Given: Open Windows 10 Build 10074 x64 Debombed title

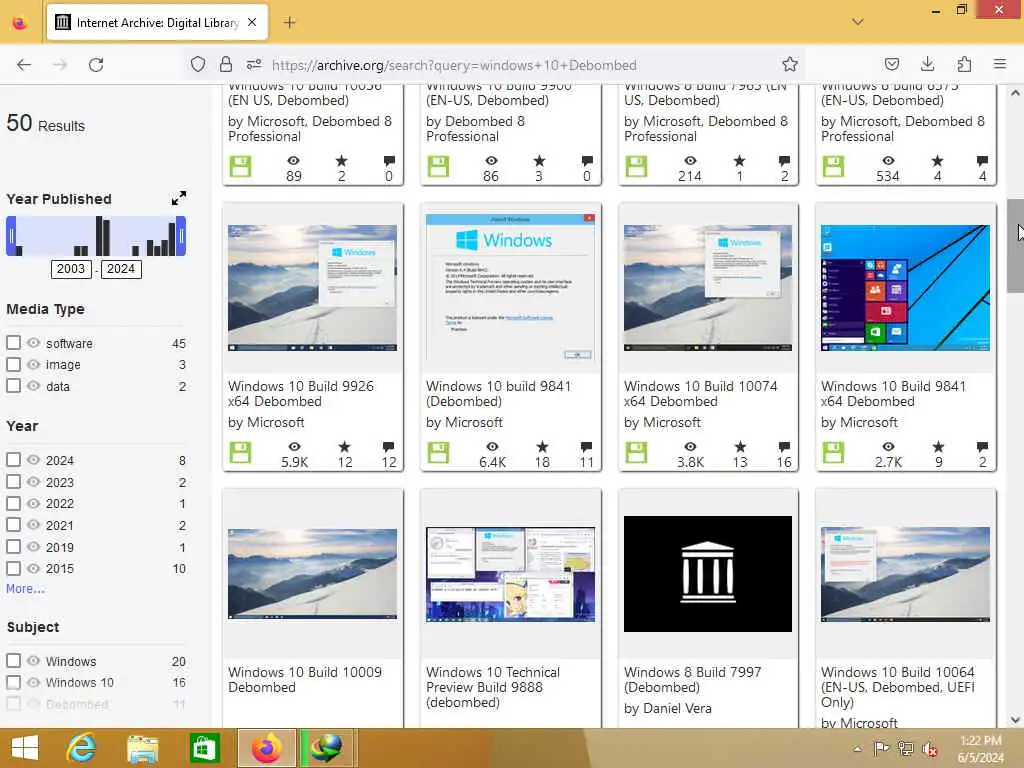Looking at the screenshot, I should pos(700,394).
